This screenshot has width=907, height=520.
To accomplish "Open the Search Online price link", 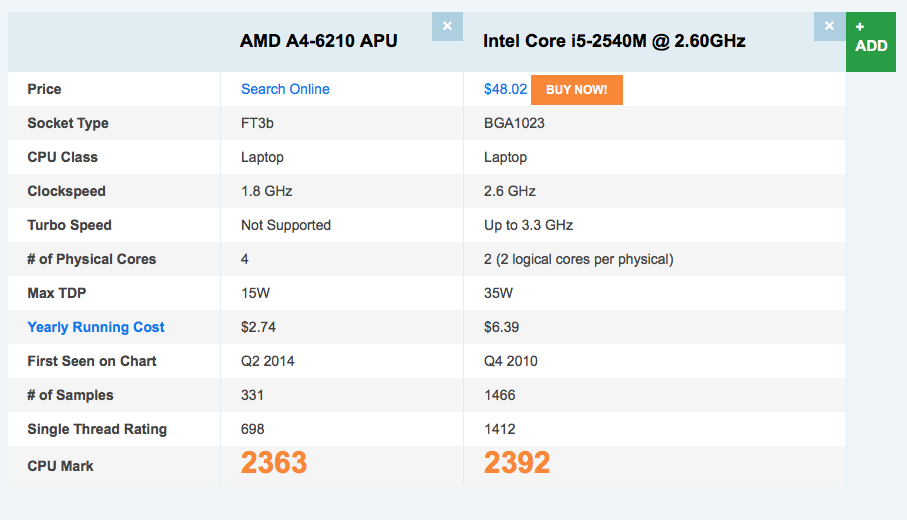I will pyautogui.click(x=285, y=89).
